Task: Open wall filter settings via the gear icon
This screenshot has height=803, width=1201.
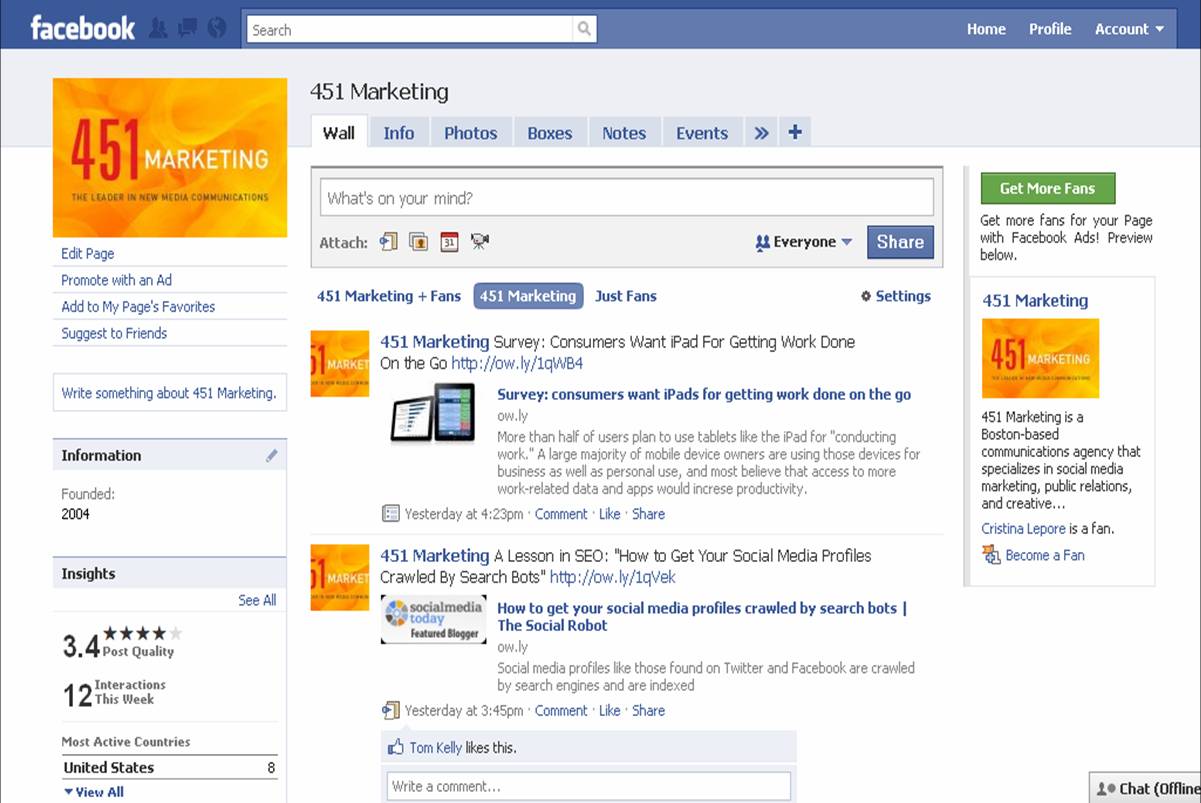Action: pos(866,295)
